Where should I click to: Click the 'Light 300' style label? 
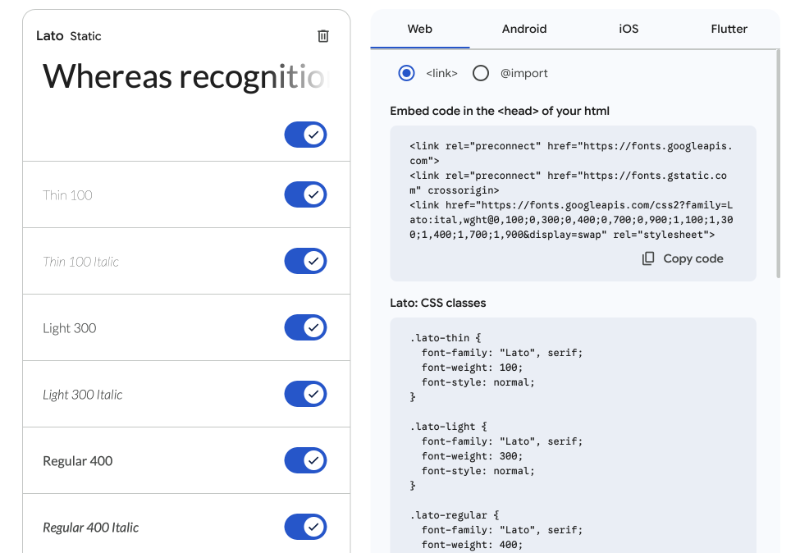(x=69, y=328)
